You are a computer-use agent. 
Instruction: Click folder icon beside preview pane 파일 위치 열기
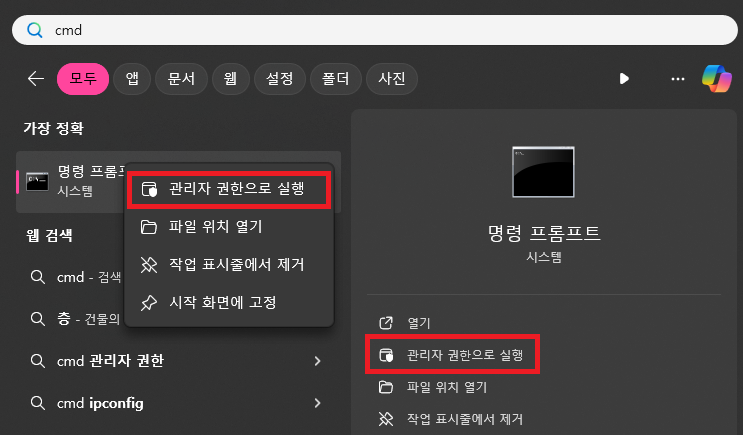[x=386, y=387]
